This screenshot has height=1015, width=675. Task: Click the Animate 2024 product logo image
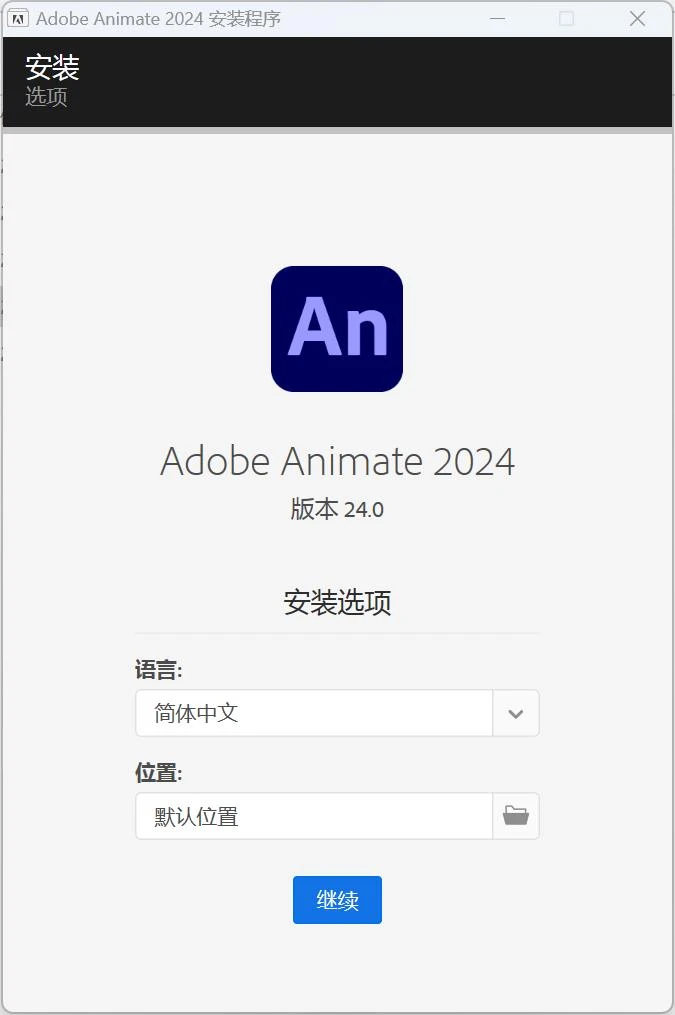click(337, 328)
